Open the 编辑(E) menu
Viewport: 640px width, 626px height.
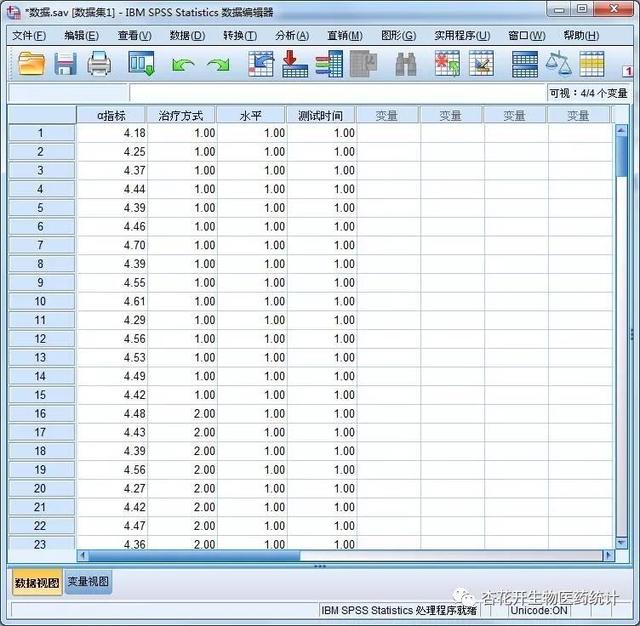[x=82, y=36]
